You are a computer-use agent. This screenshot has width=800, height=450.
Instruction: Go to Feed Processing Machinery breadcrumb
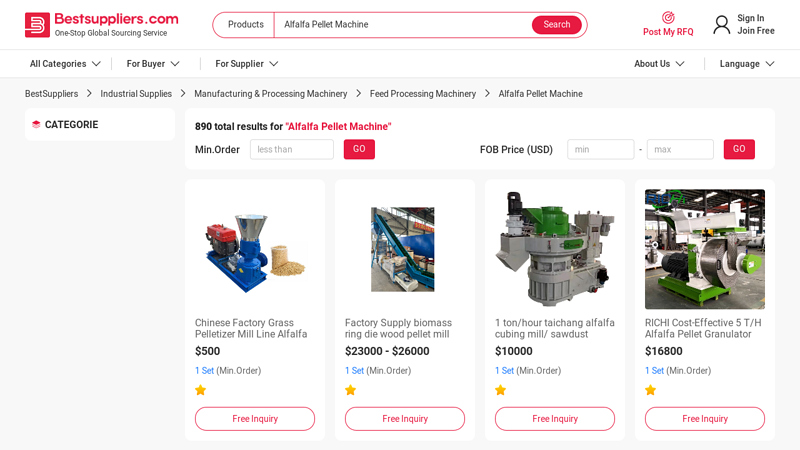423,94
